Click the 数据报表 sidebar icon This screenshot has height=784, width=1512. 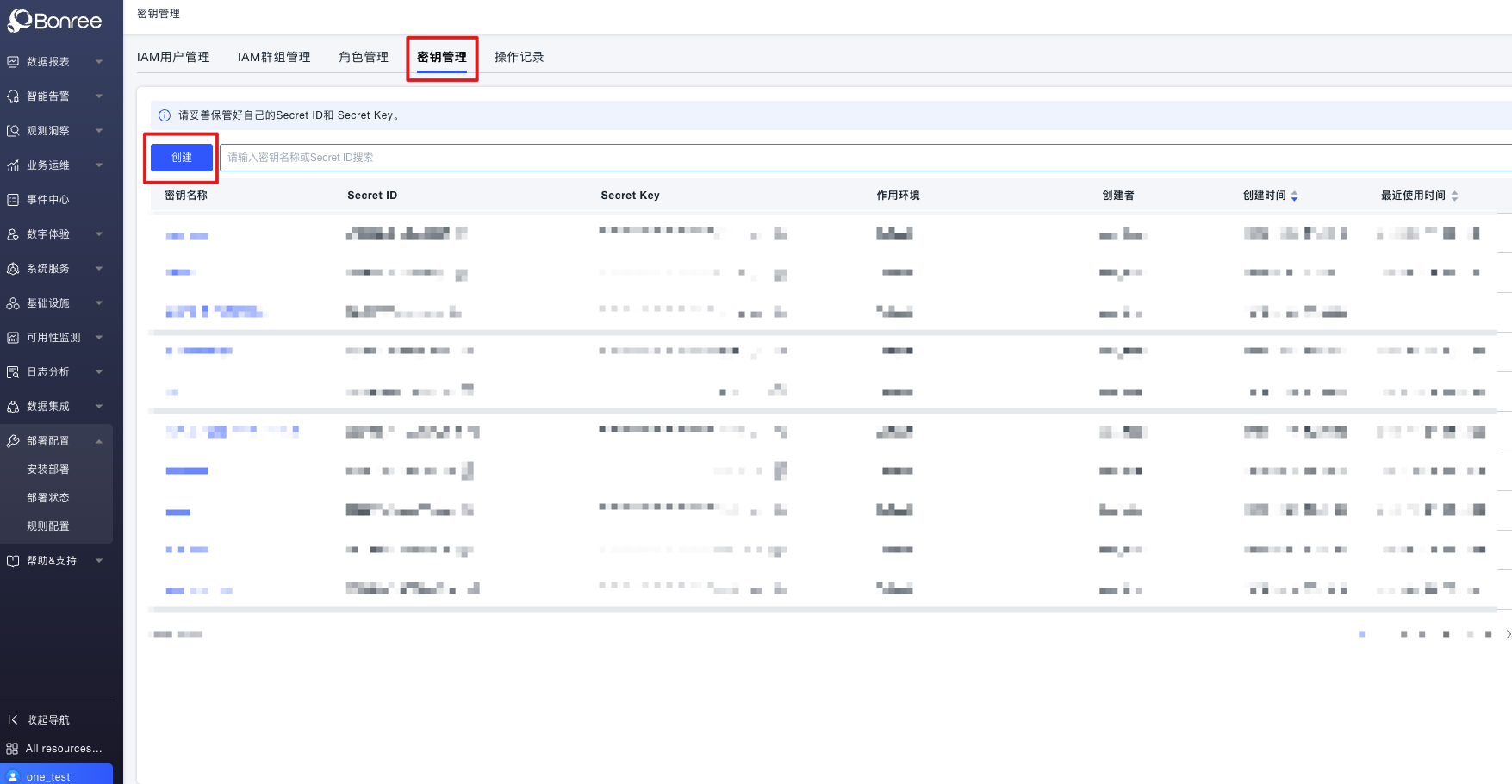pos(13,62)
